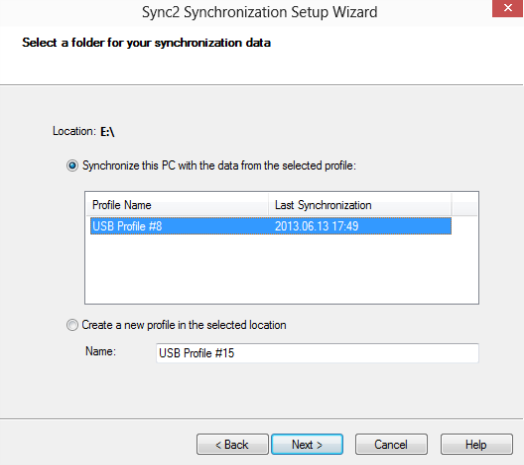524x465 pixels.
Task: Select the USB Profile #8 row
Action: 271,226
